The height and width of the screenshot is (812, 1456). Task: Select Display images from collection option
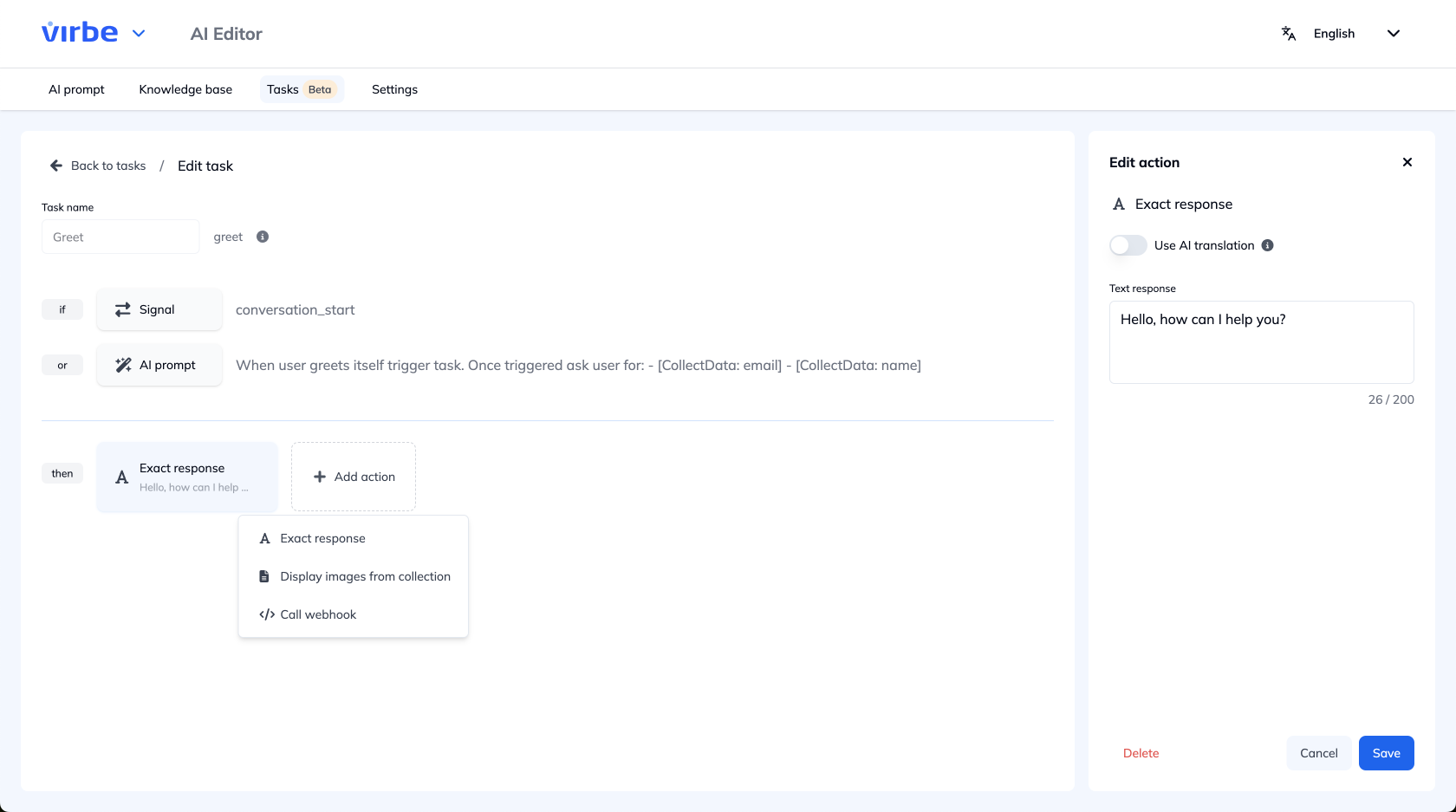click(365, 576)
